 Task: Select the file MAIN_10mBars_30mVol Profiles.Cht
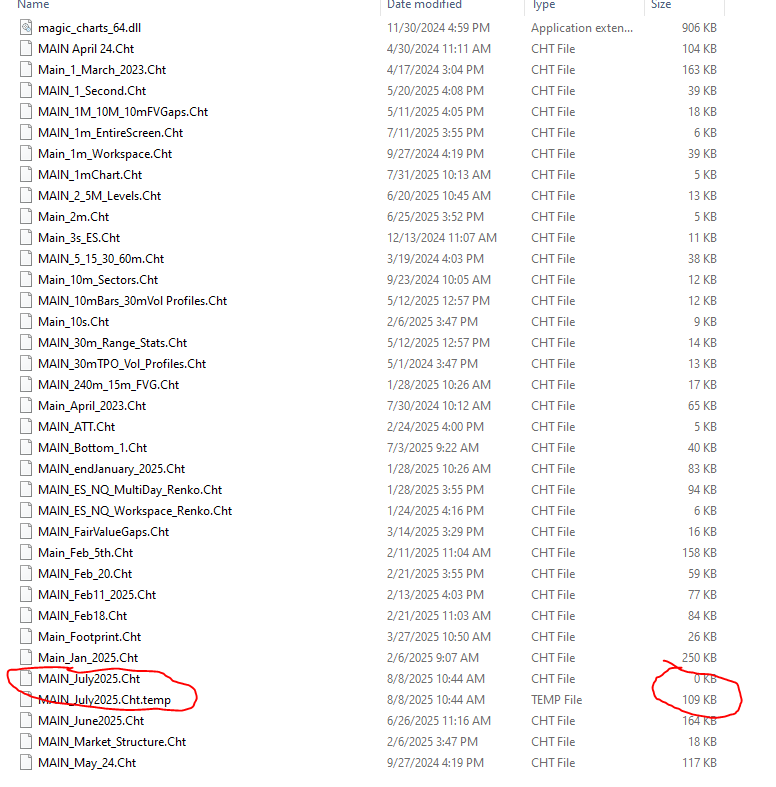133,301
